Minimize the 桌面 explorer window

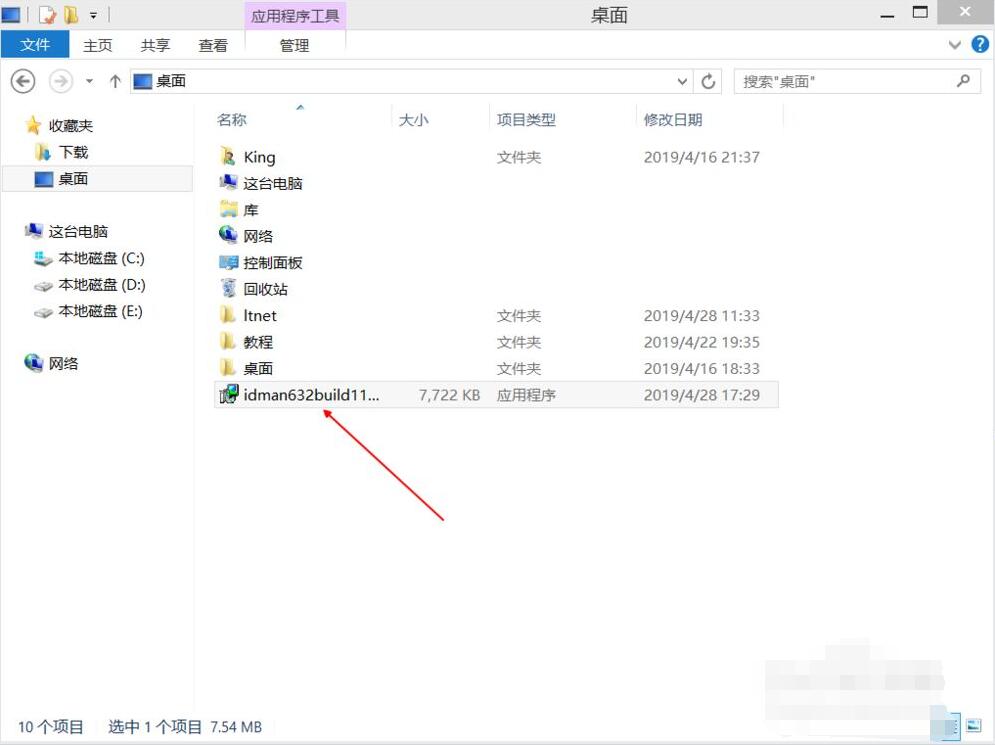point(887,14)
